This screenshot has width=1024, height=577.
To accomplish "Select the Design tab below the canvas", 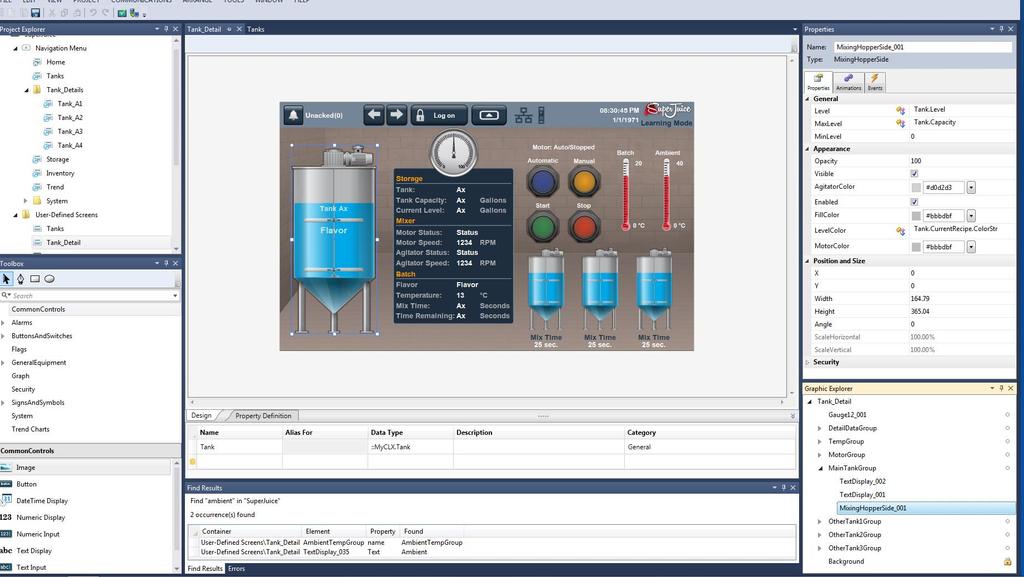I will (201, 416).
